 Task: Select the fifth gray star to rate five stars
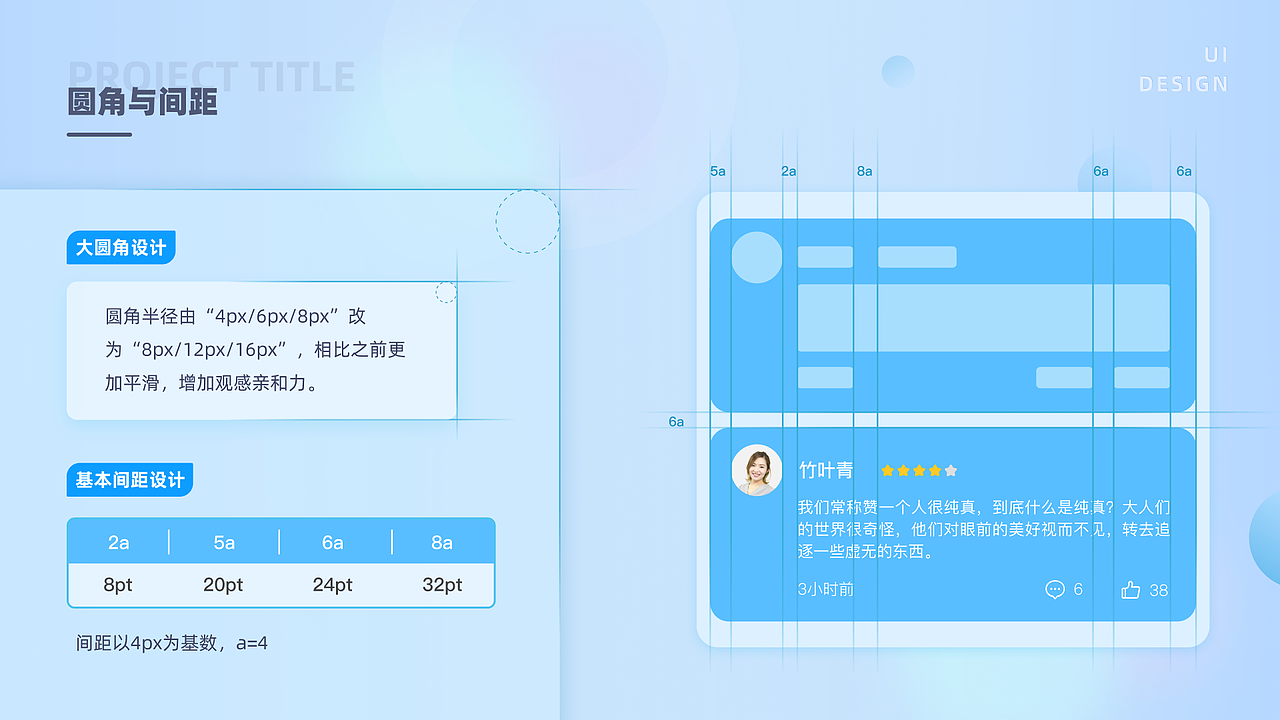click(951, 470)
